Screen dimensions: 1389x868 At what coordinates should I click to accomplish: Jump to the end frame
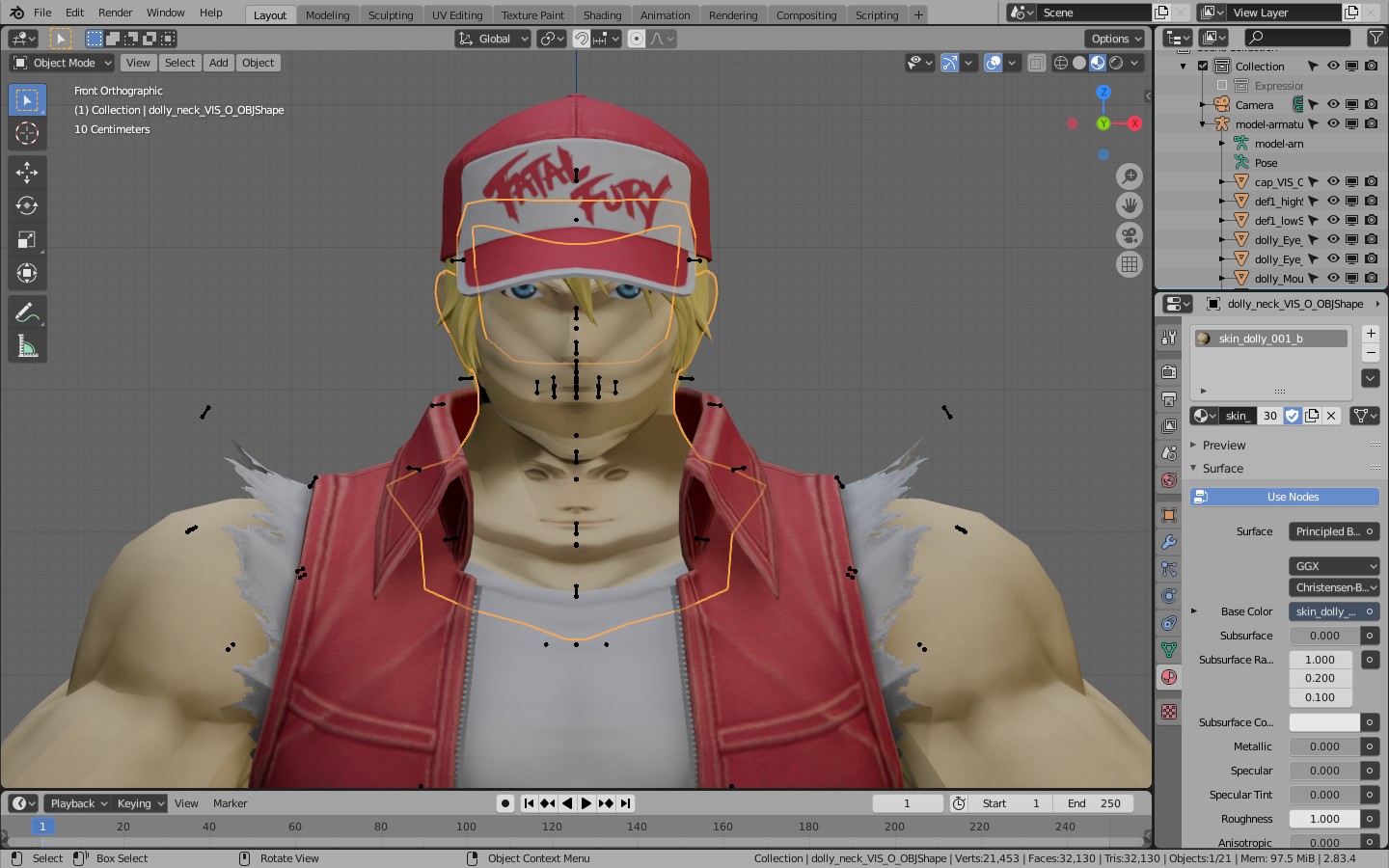[x=626, y=803]
